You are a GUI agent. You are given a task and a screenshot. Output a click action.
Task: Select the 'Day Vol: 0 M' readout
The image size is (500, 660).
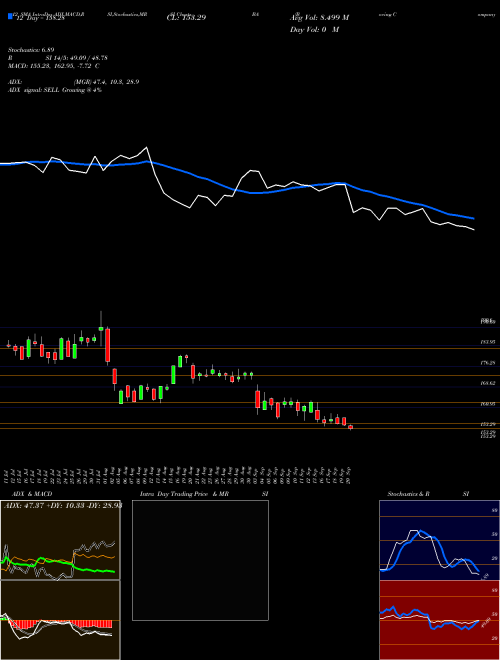coord(314,30)
